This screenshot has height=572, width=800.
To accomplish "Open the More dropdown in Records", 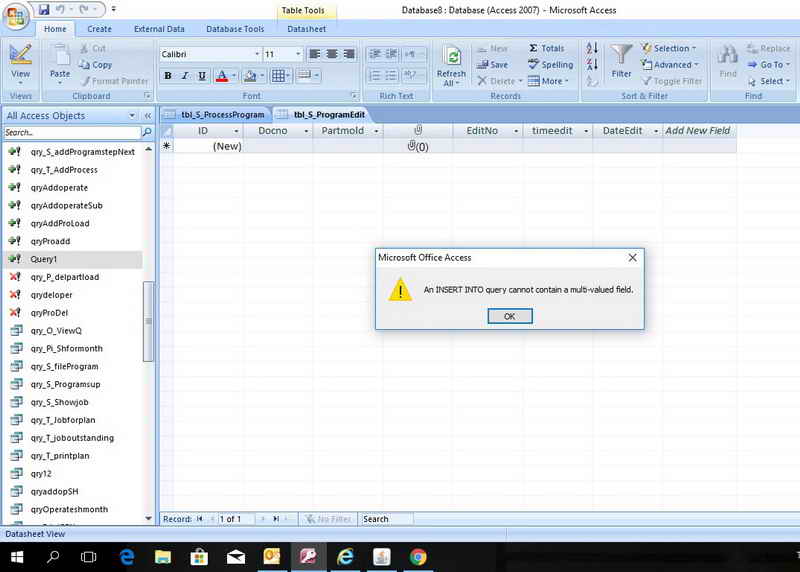I will point(548,81).
